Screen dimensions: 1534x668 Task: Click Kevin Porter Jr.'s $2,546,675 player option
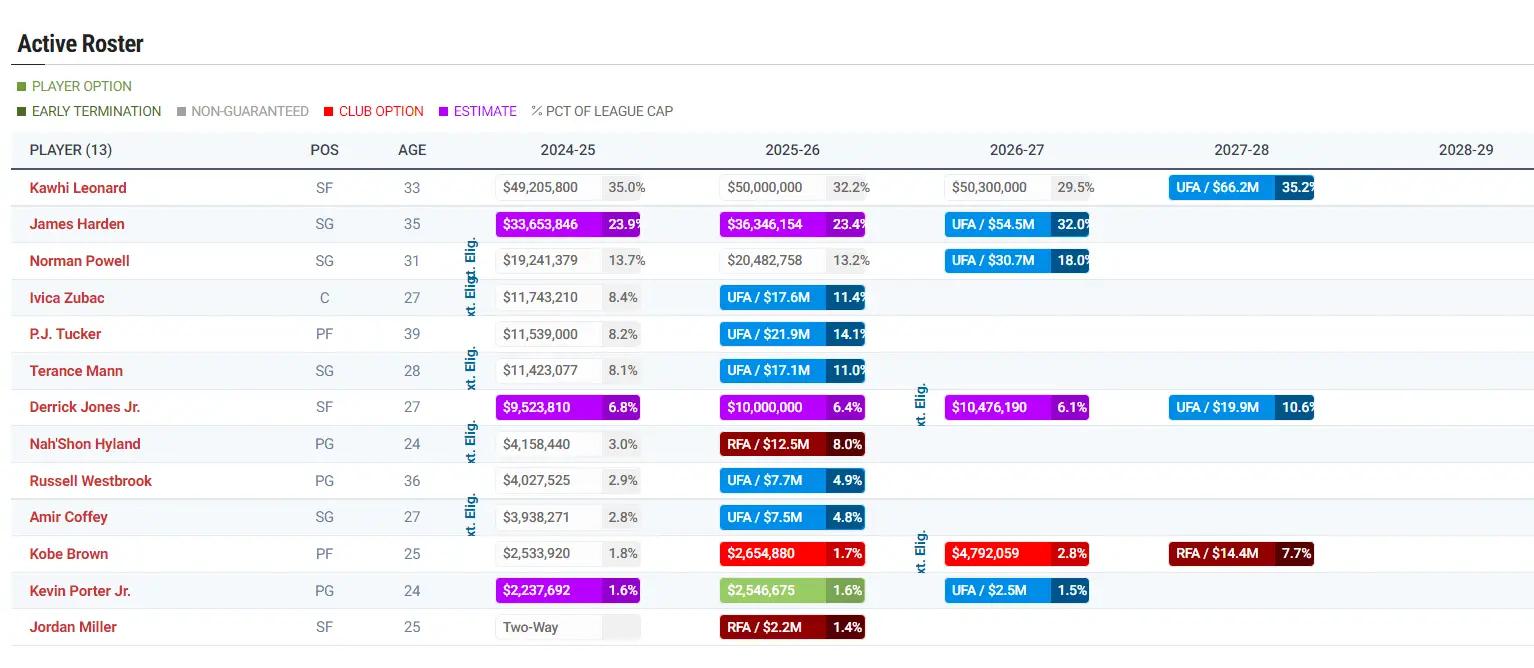click(x=792, y=591)
